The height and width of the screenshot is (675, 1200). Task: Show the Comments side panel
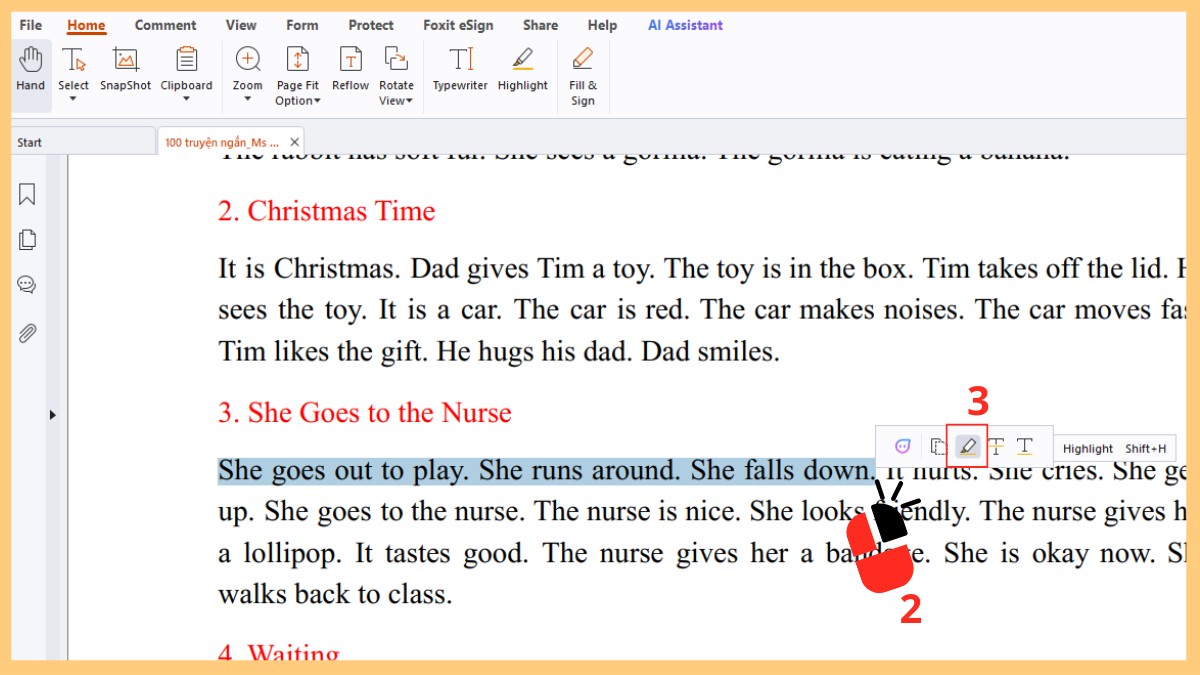27,286
